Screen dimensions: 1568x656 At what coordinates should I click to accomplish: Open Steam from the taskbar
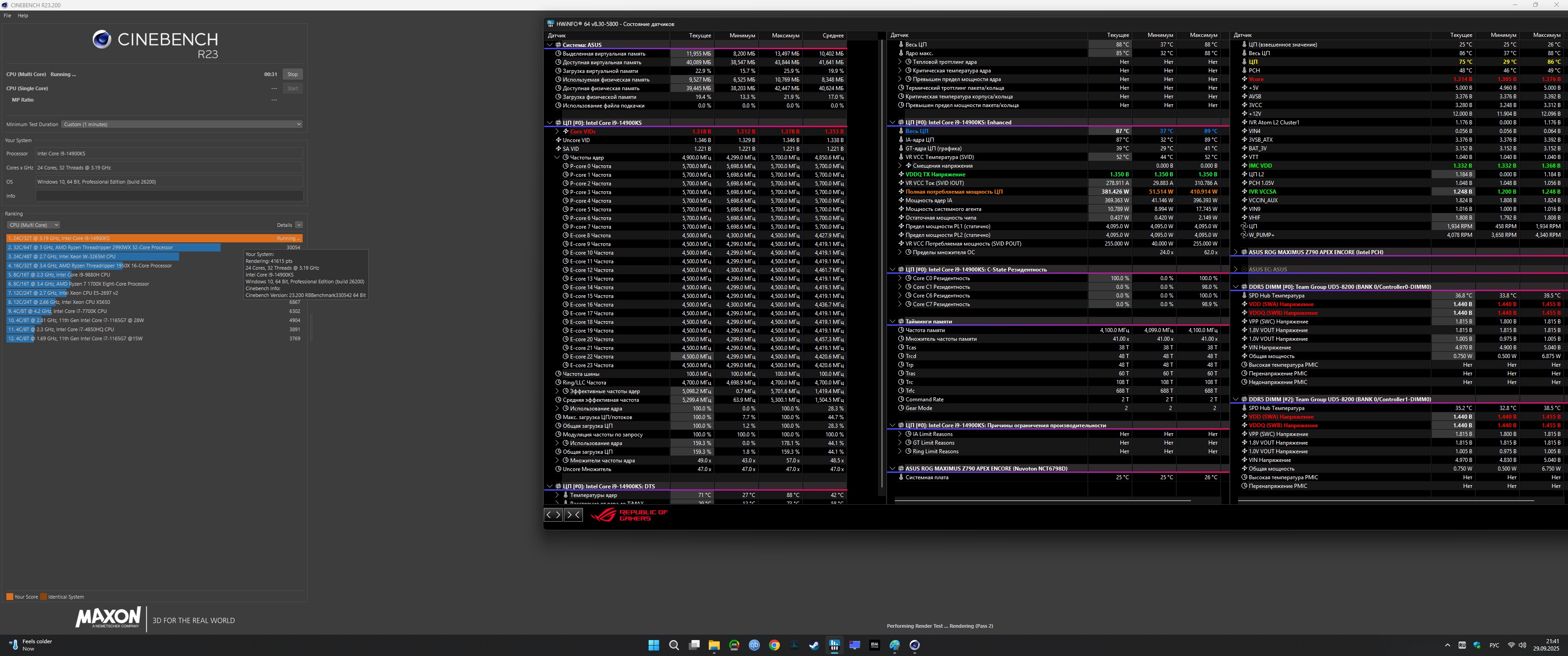pos(815,645)
